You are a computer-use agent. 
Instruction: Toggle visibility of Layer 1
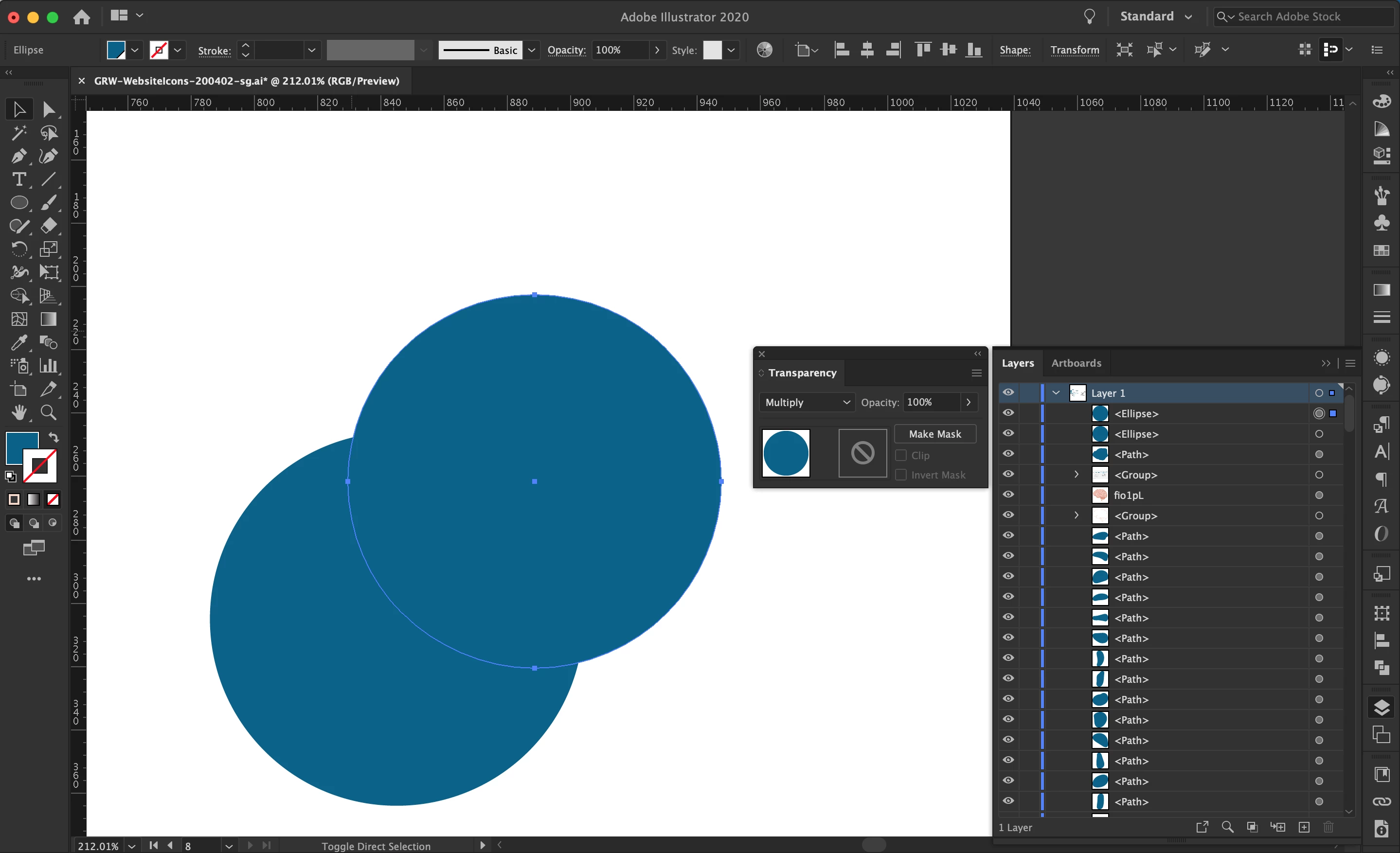(1008, 392)
